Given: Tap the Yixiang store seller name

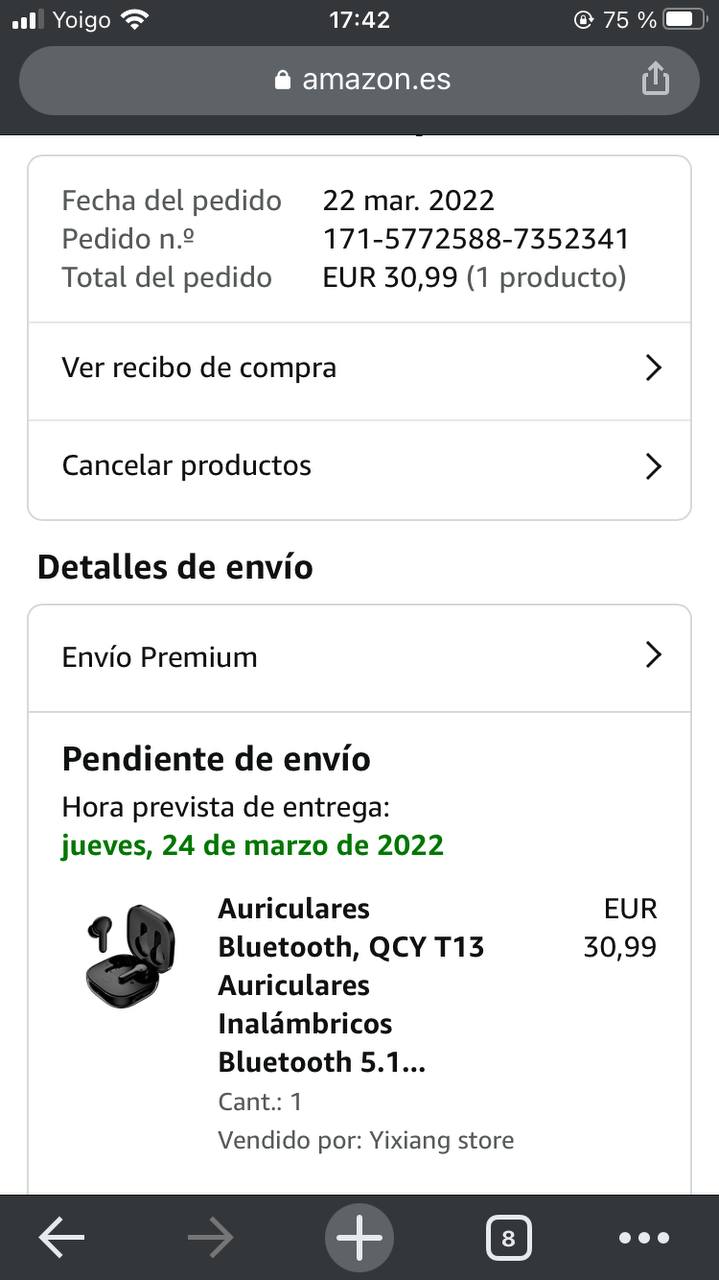Looking at the screenshot, I should coord(441,1140).
